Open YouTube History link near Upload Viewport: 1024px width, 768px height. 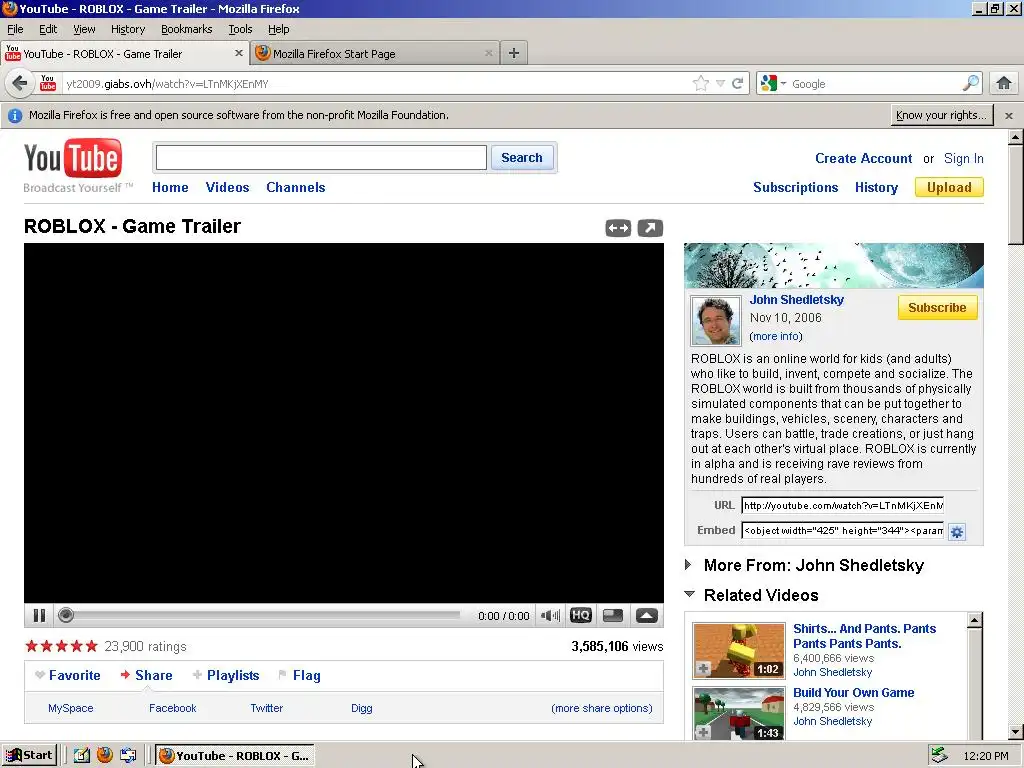pyautogui.click(x=876, y=187)
